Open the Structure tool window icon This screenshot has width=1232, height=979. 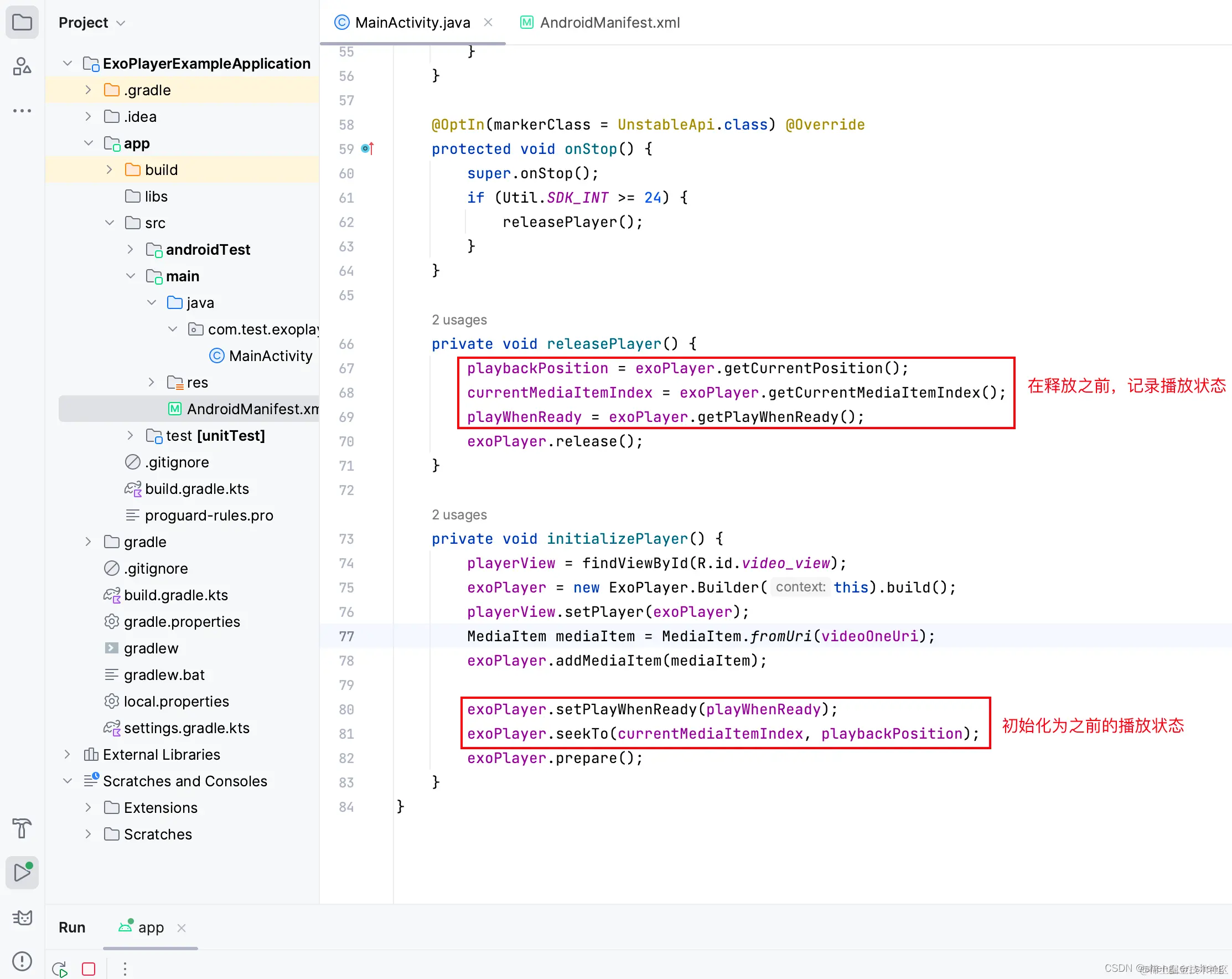pos(22,66)
